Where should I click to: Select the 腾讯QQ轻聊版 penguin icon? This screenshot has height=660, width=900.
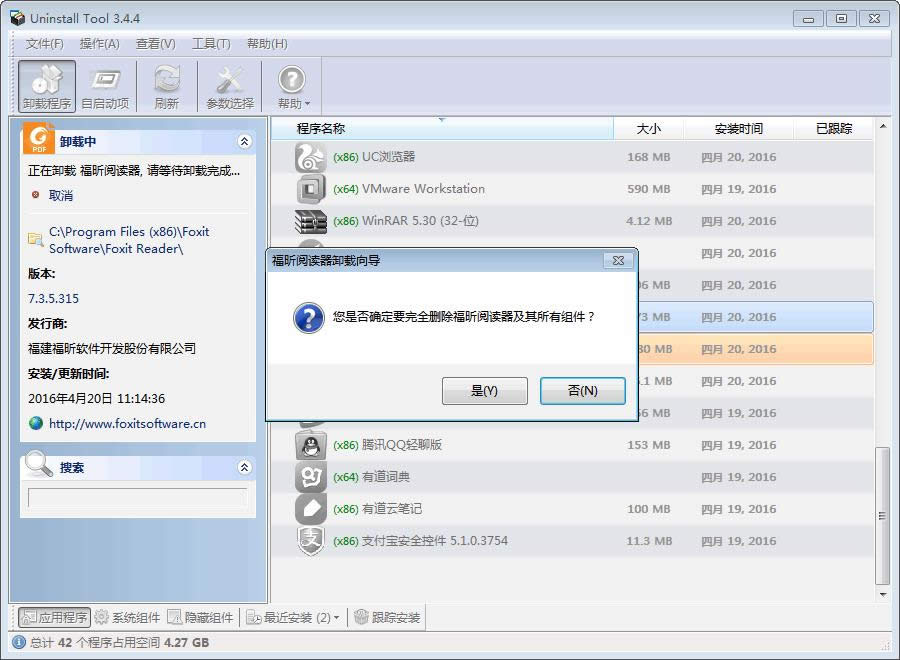(311, 445)
